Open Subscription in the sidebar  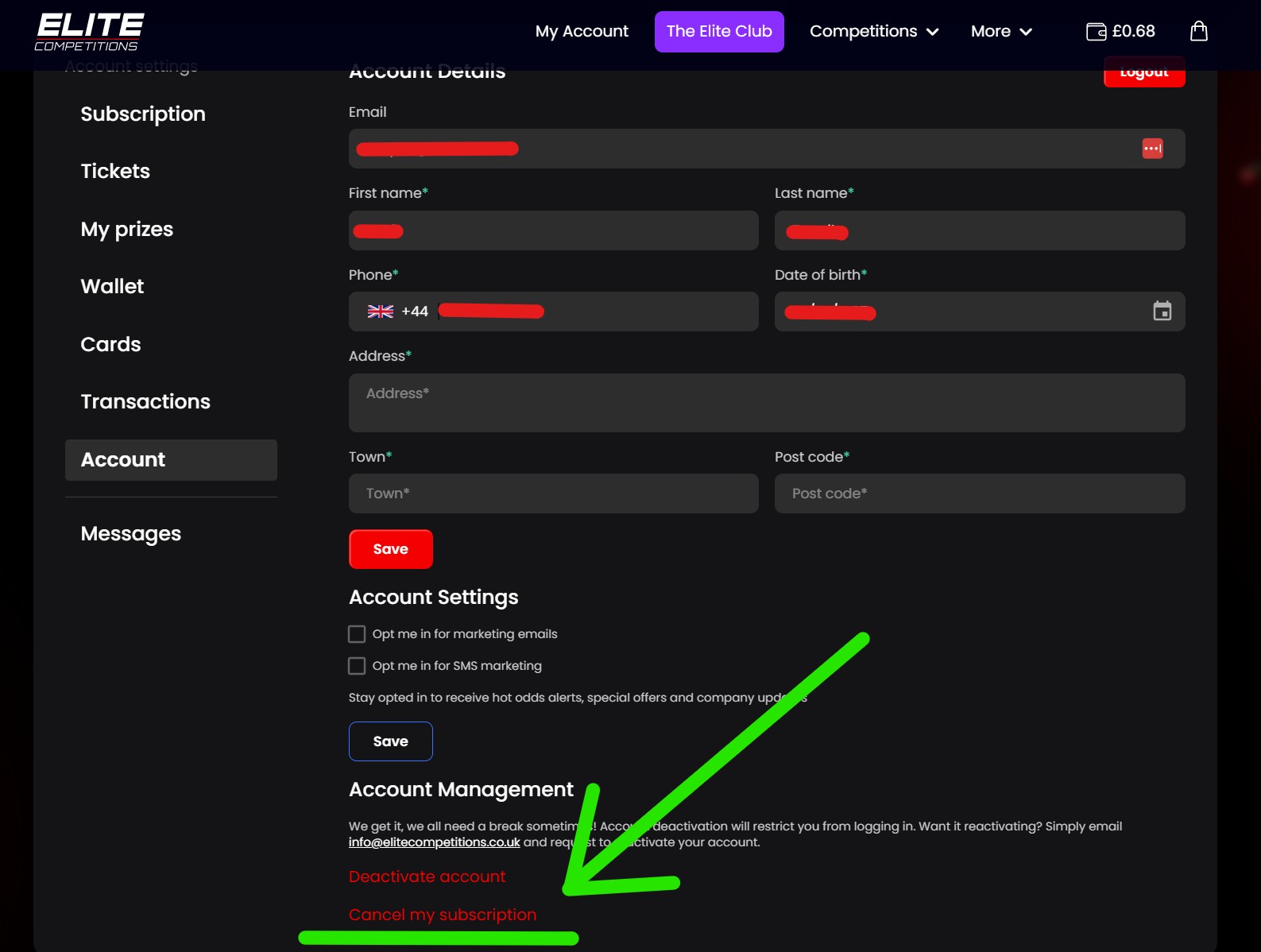pyautogui.click(x=143, y=114)
